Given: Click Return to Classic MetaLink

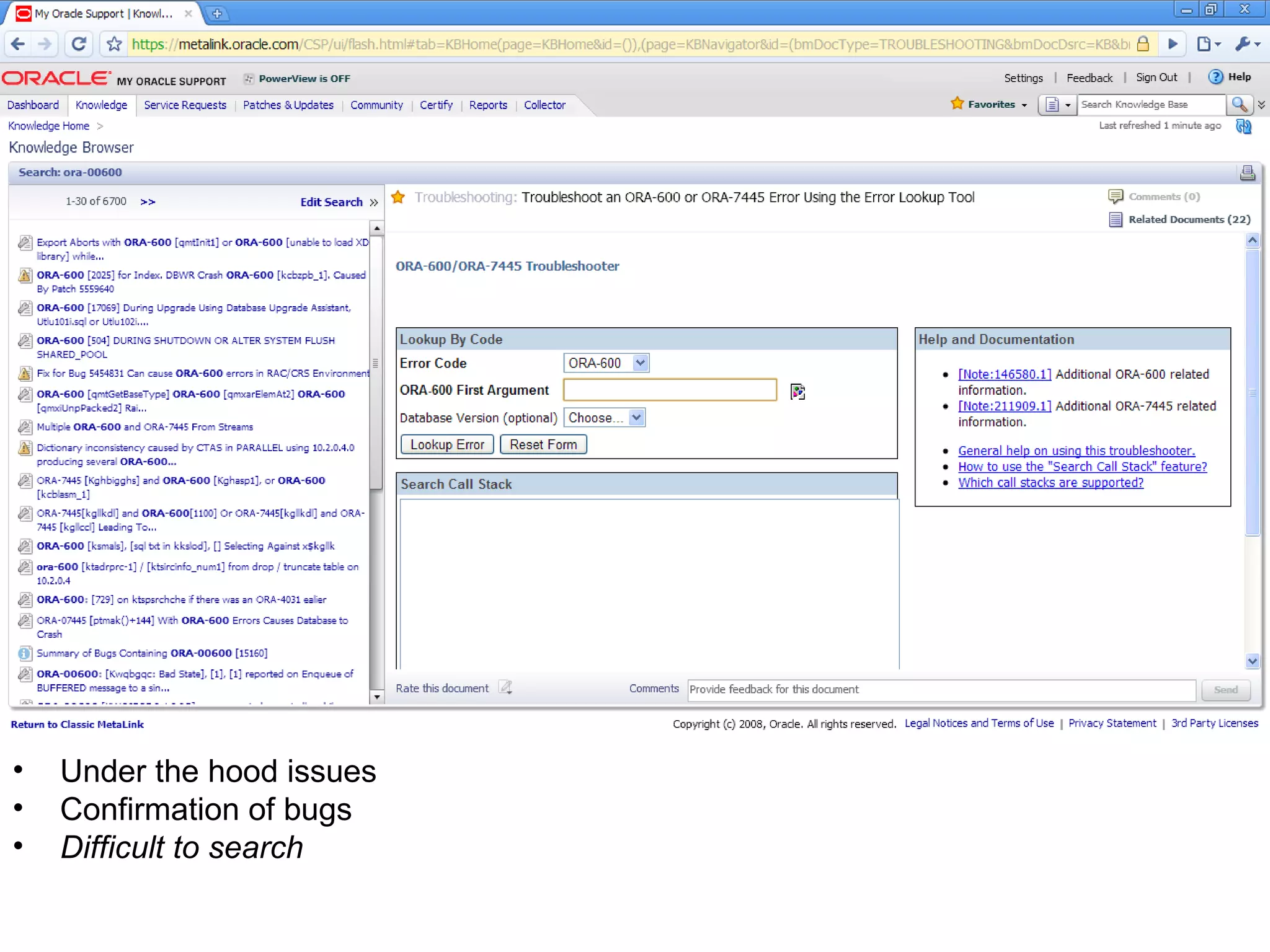Looking at the screenshot, I should tap(78, 725).
